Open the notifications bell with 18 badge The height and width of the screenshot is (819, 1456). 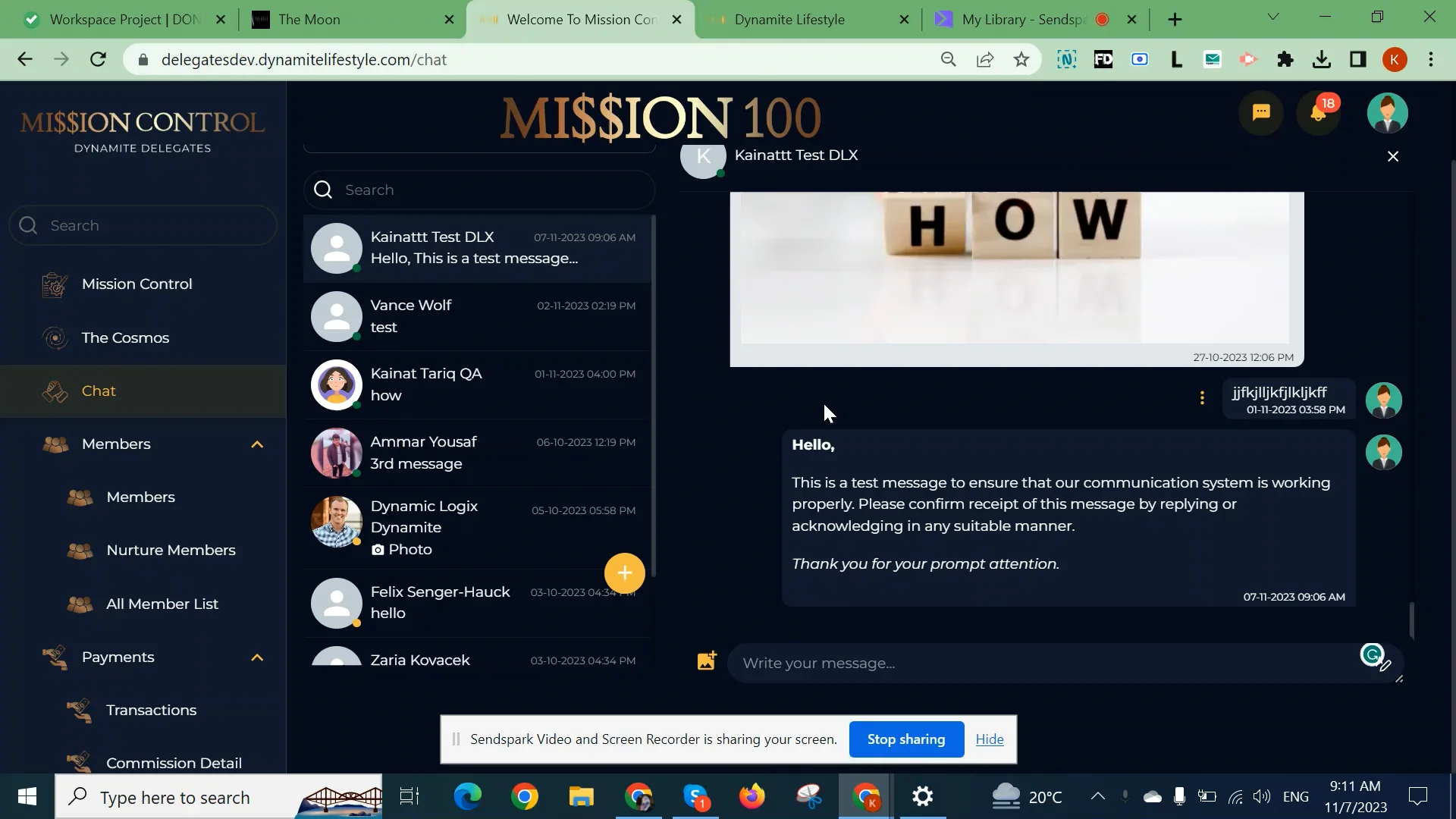[x=1319, y=113]
